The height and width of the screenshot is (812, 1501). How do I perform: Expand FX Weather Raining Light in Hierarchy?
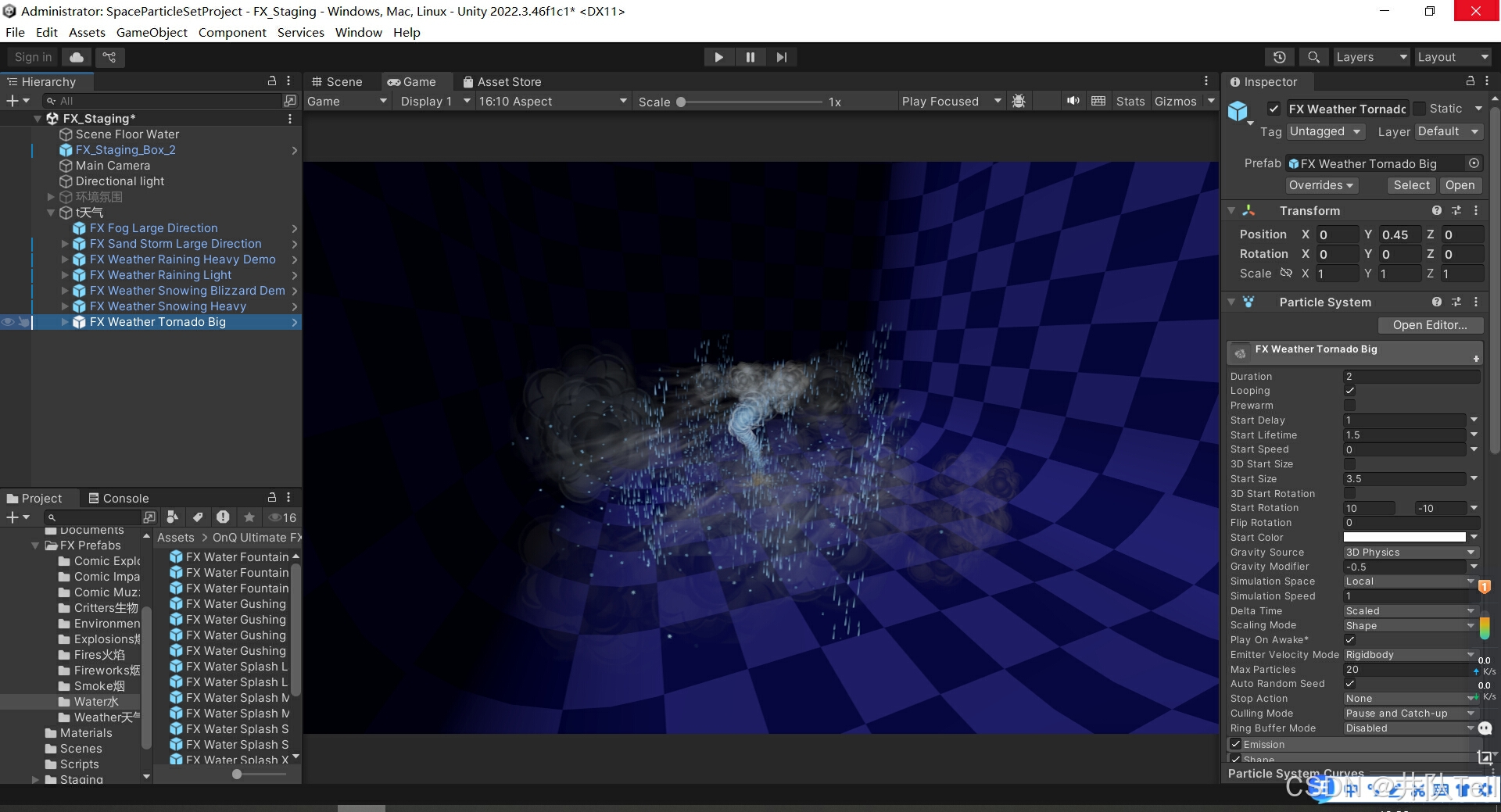click(65, 275)
